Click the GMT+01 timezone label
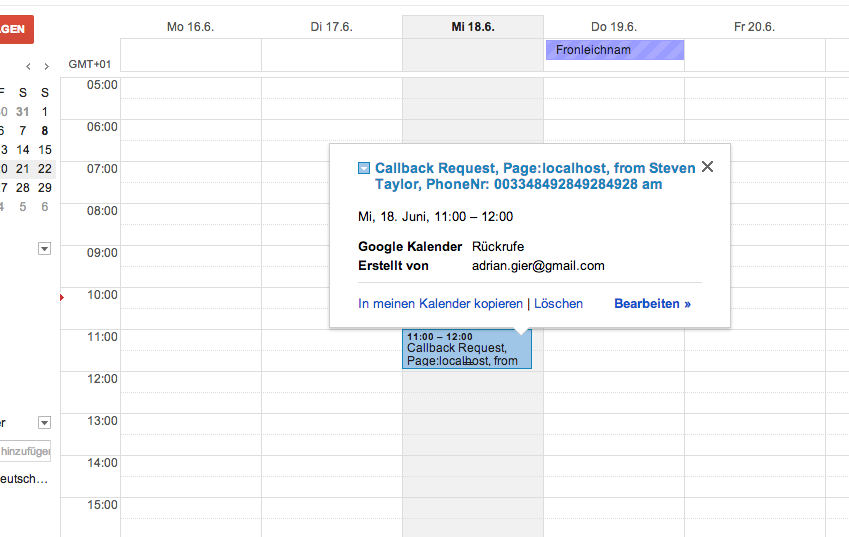849x537 pixels. pyautogui.click(x=90, y=64)
